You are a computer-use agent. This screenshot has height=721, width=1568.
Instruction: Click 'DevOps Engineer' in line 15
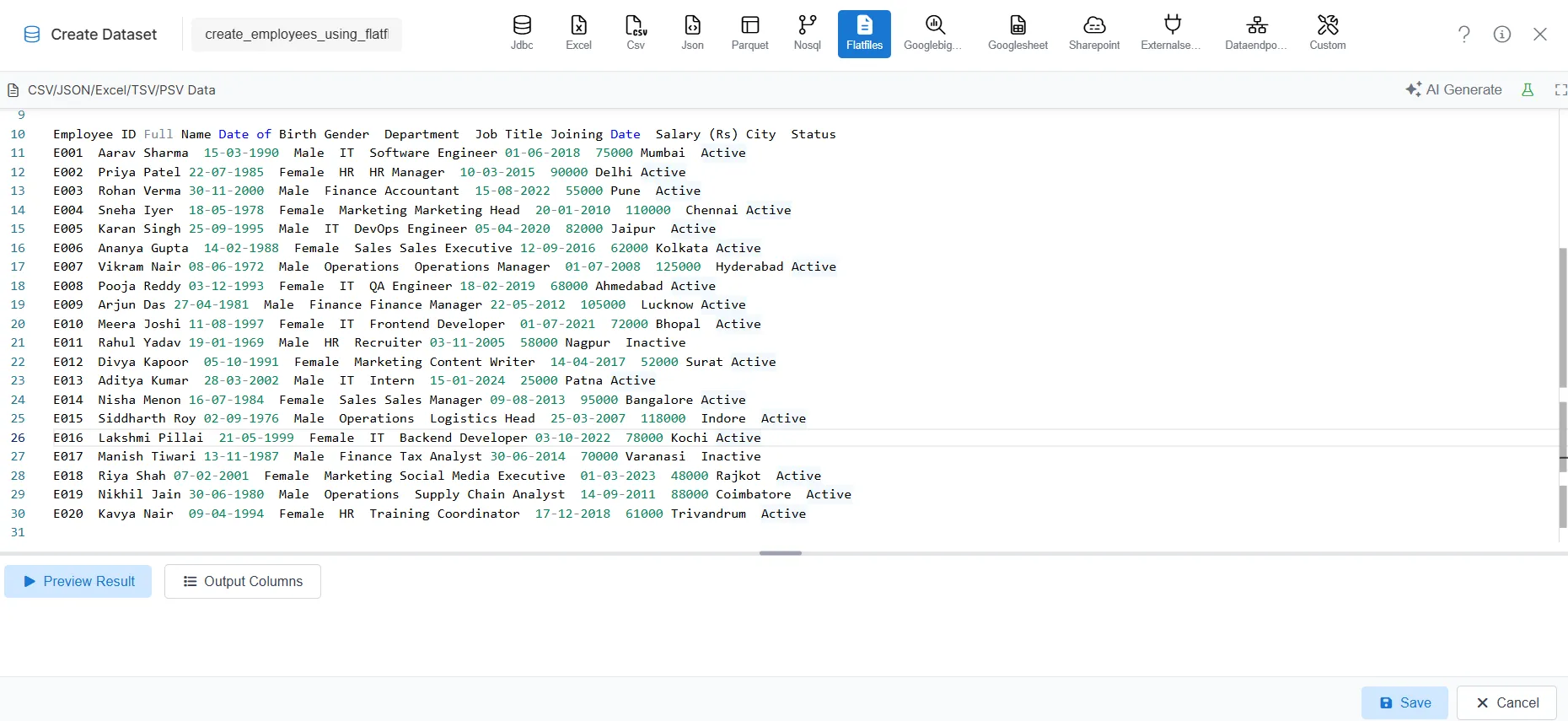[x=411, y=229]
